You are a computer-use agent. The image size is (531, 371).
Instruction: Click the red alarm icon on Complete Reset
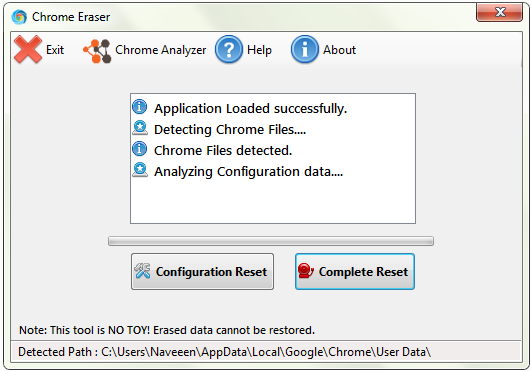tap(305, 271)
